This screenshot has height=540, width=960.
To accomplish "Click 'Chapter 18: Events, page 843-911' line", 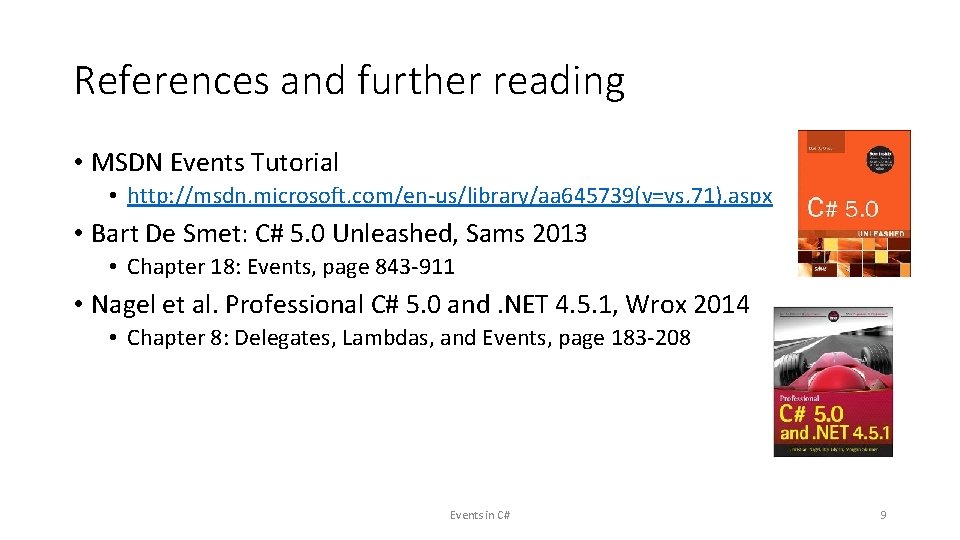I will click(291, 268).
